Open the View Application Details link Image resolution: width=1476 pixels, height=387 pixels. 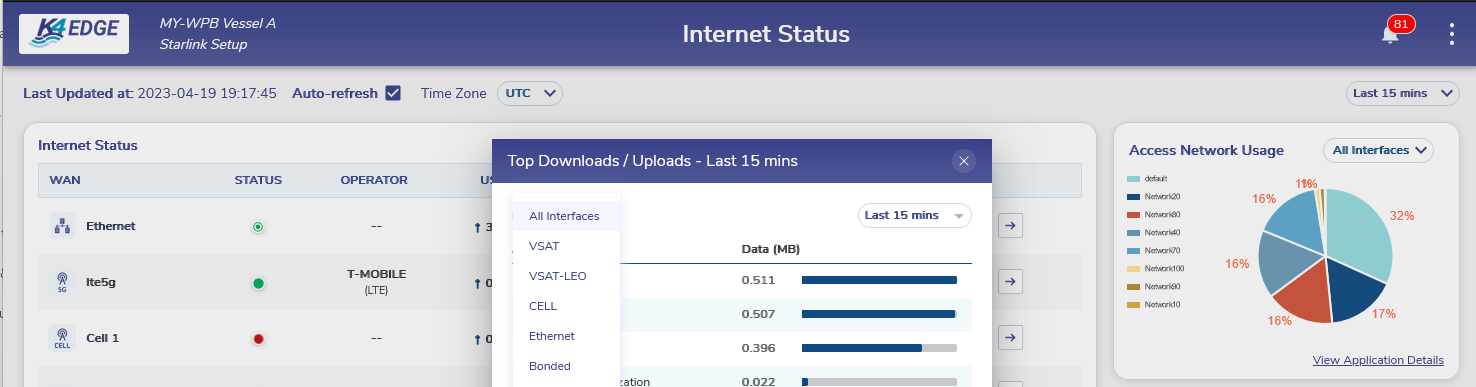click(x=1378, y=360)
